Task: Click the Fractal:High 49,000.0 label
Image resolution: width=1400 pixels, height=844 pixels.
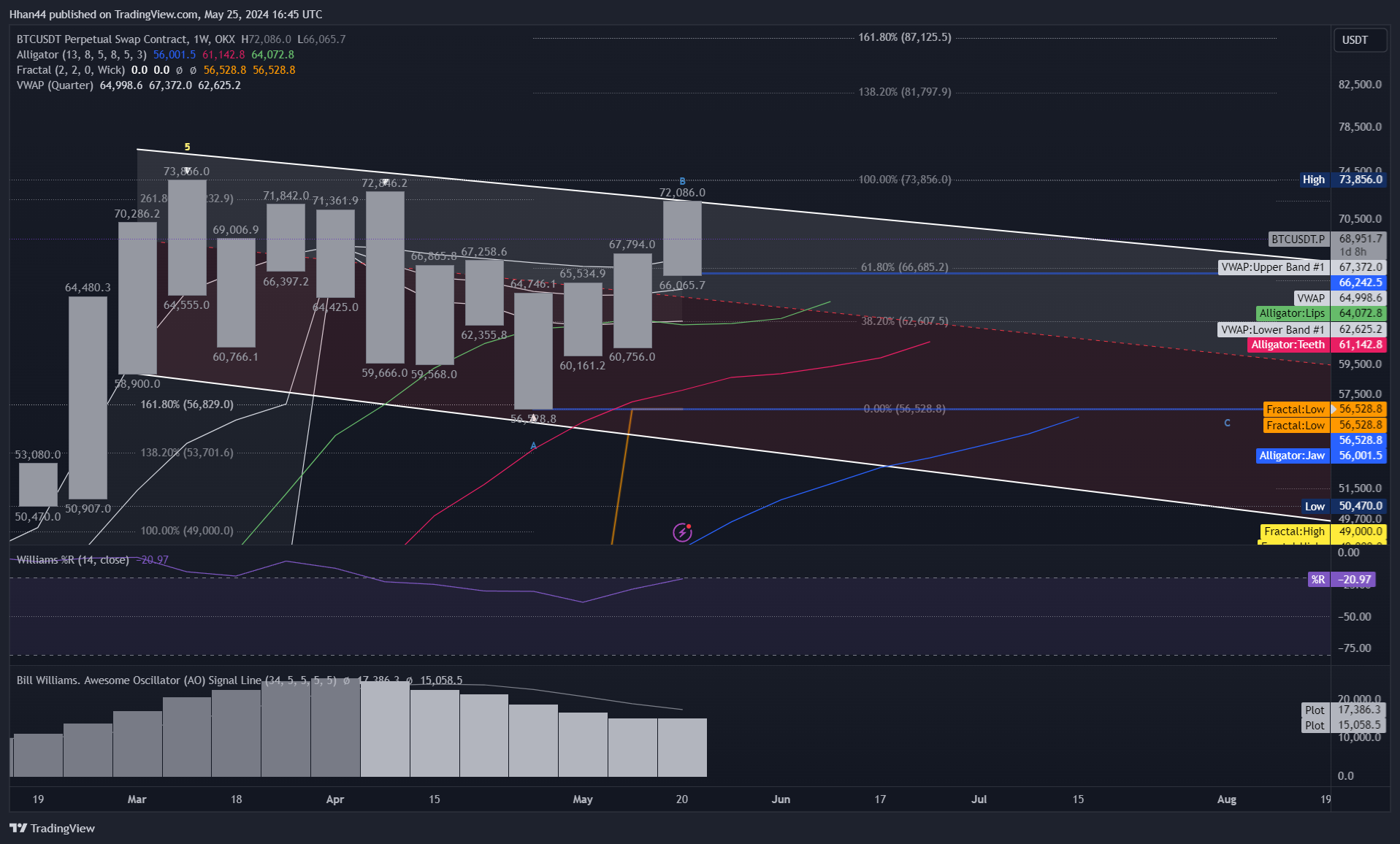Action: pos(1323,532)
